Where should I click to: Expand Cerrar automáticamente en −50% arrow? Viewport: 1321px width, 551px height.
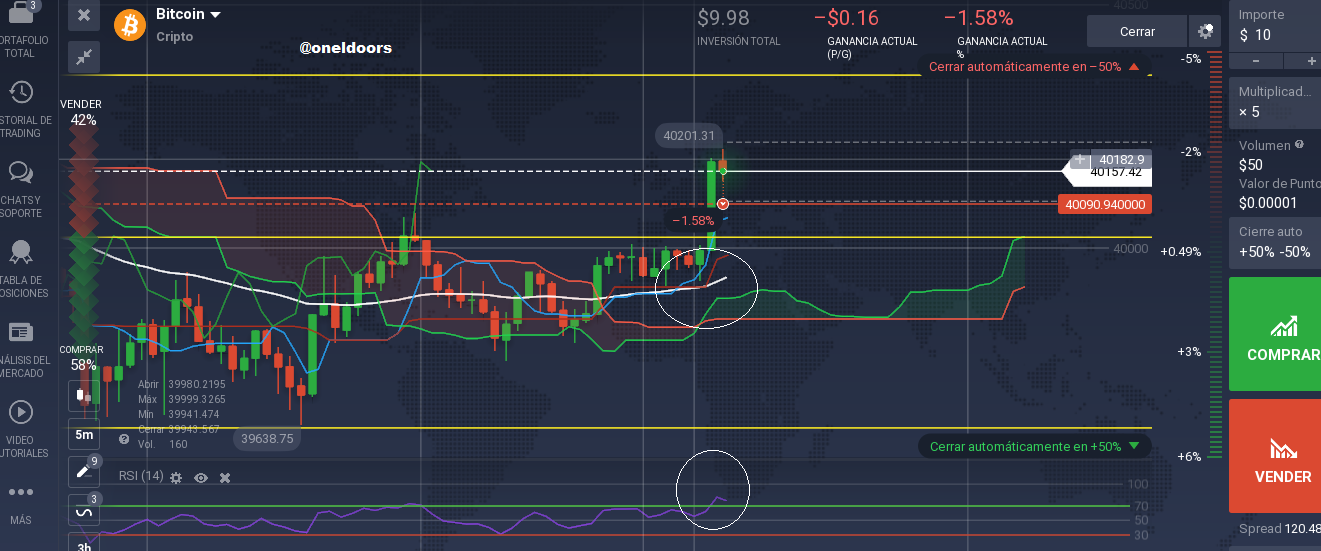pyautogui.click(x=1134, y=67)
